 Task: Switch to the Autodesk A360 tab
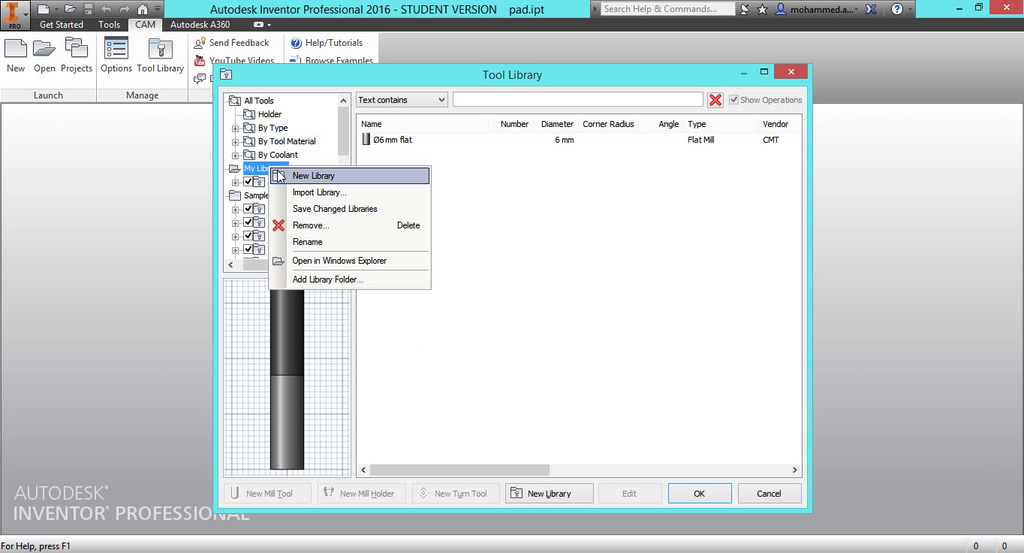[200, 25]
